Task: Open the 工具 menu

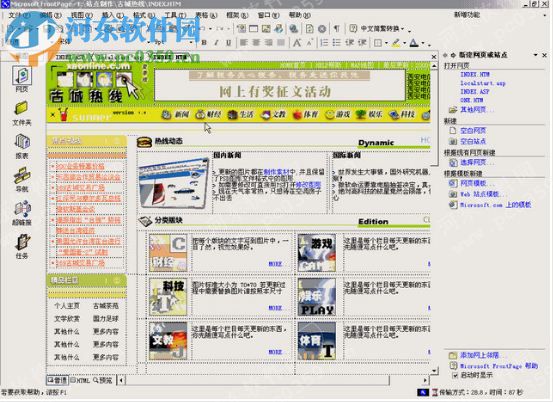Action: point(175,15)
